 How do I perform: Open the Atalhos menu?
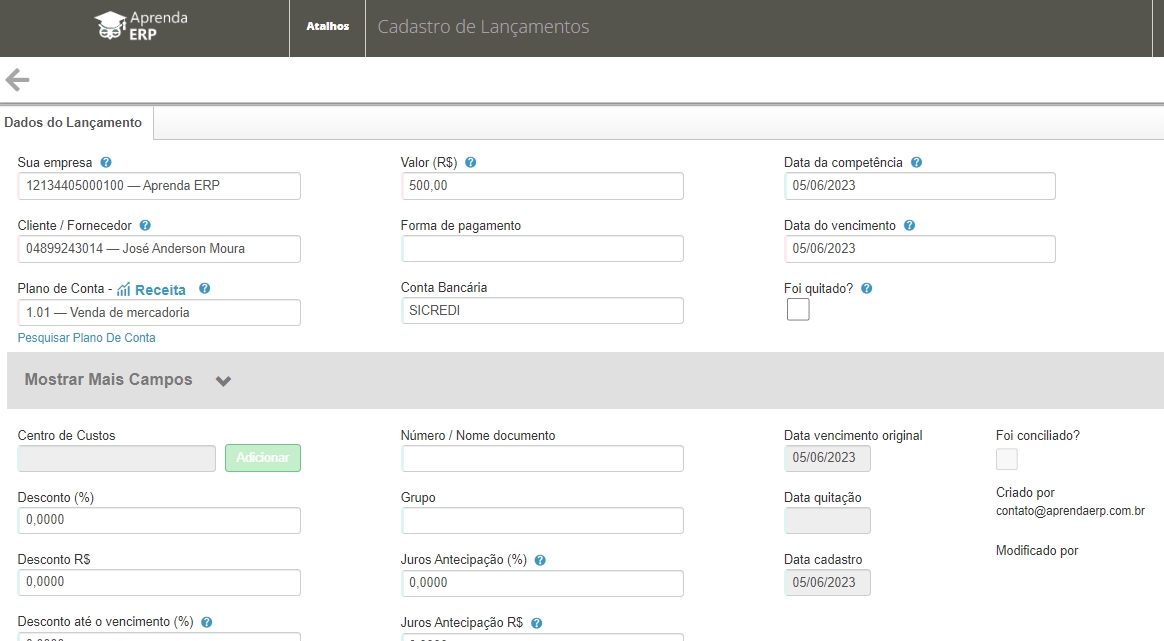[x=327, y=27]
